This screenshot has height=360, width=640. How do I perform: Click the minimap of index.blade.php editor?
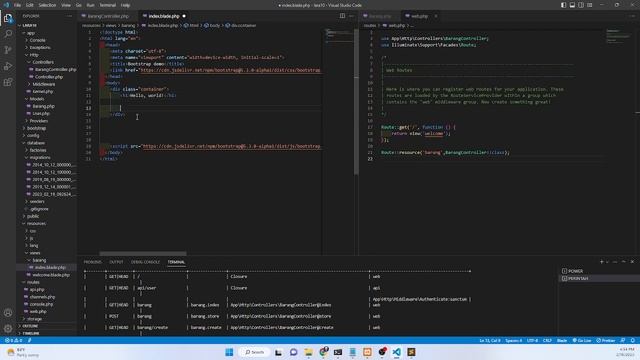pyautogui.click(x=339, y=36)
